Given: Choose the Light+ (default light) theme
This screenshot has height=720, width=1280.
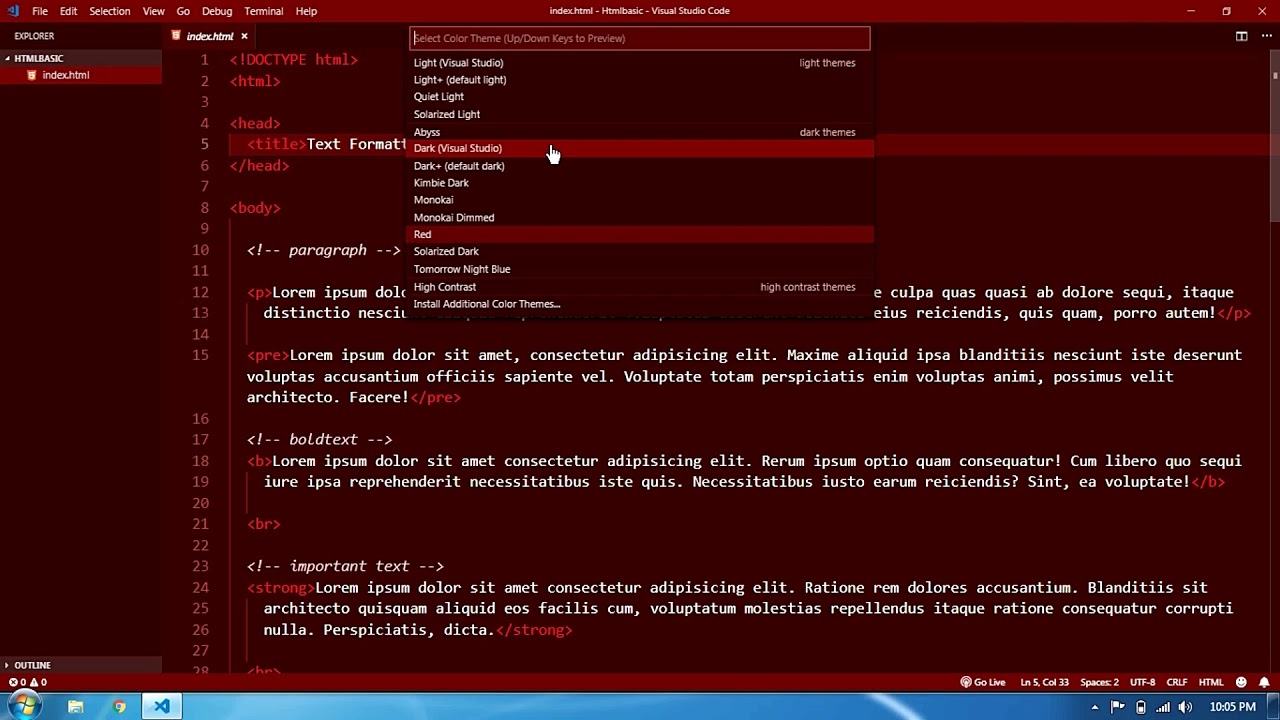Looking at the screenshot, I should (x=641, y=80).
